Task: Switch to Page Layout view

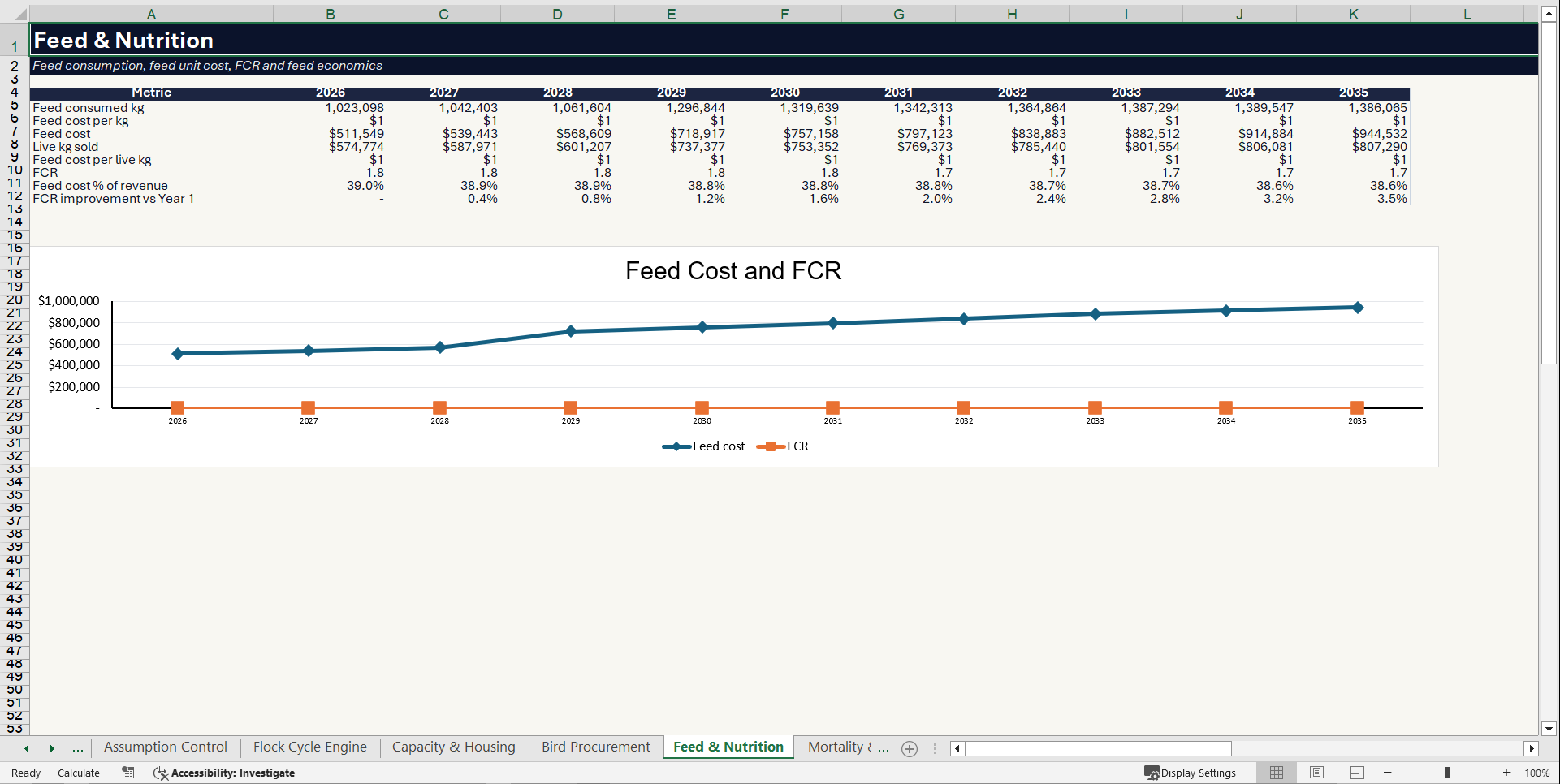Action: pyautogui.click(x=1317, y=773)
